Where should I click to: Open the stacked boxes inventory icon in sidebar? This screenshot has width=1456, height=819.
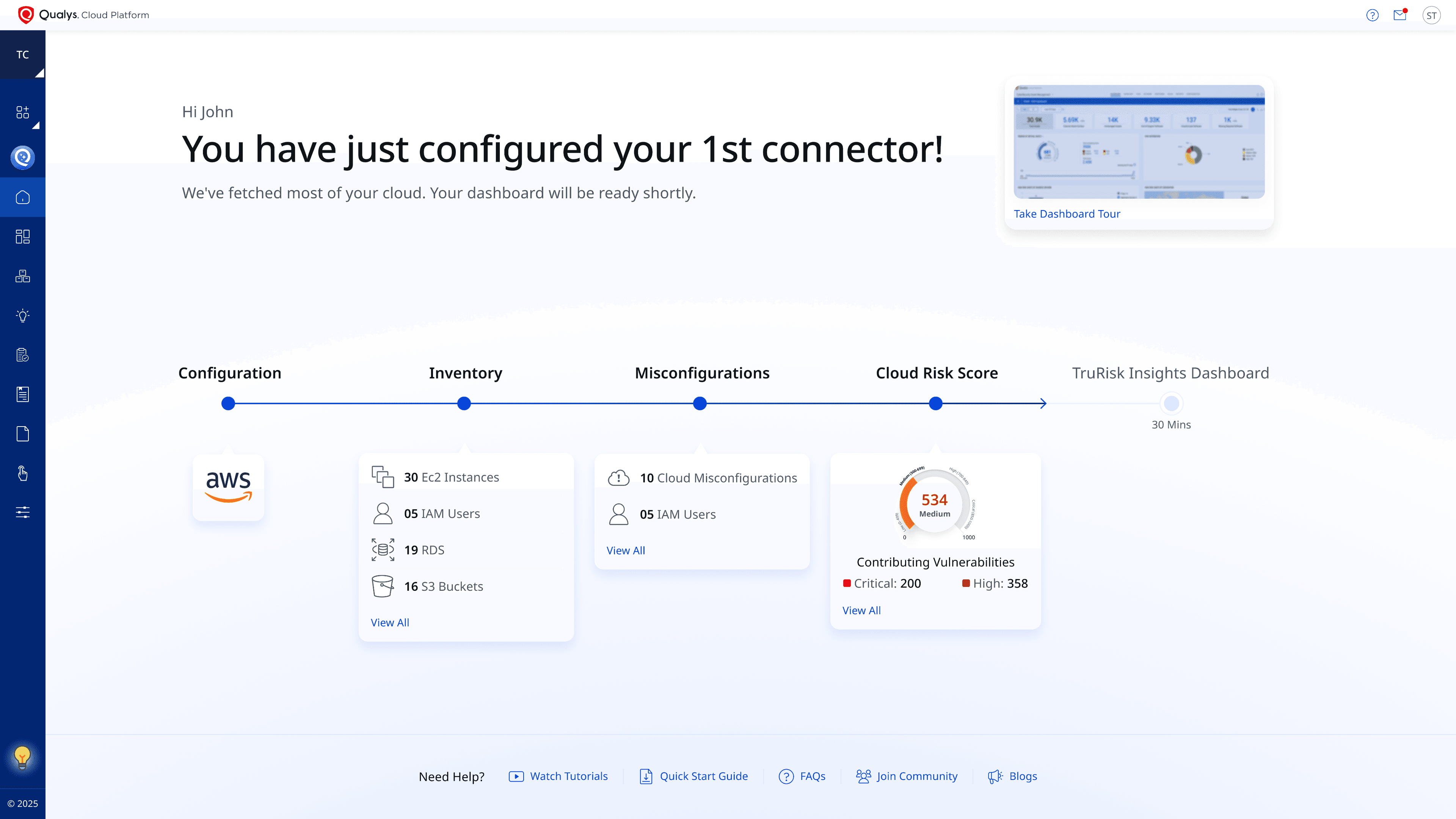click(23, 276)
